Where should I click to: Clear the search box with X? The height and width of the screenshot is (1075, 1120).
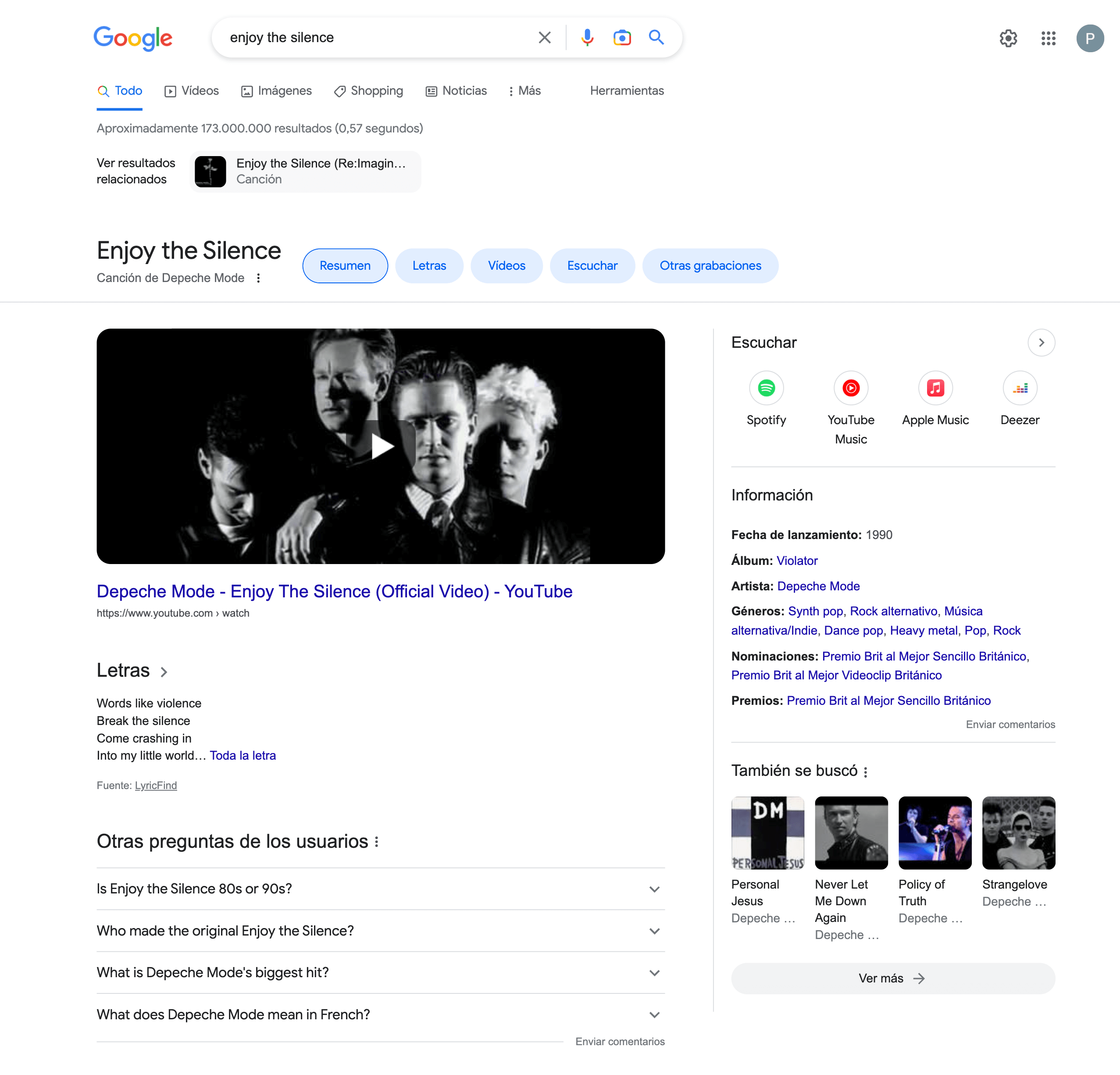click(x=545, y=38)
